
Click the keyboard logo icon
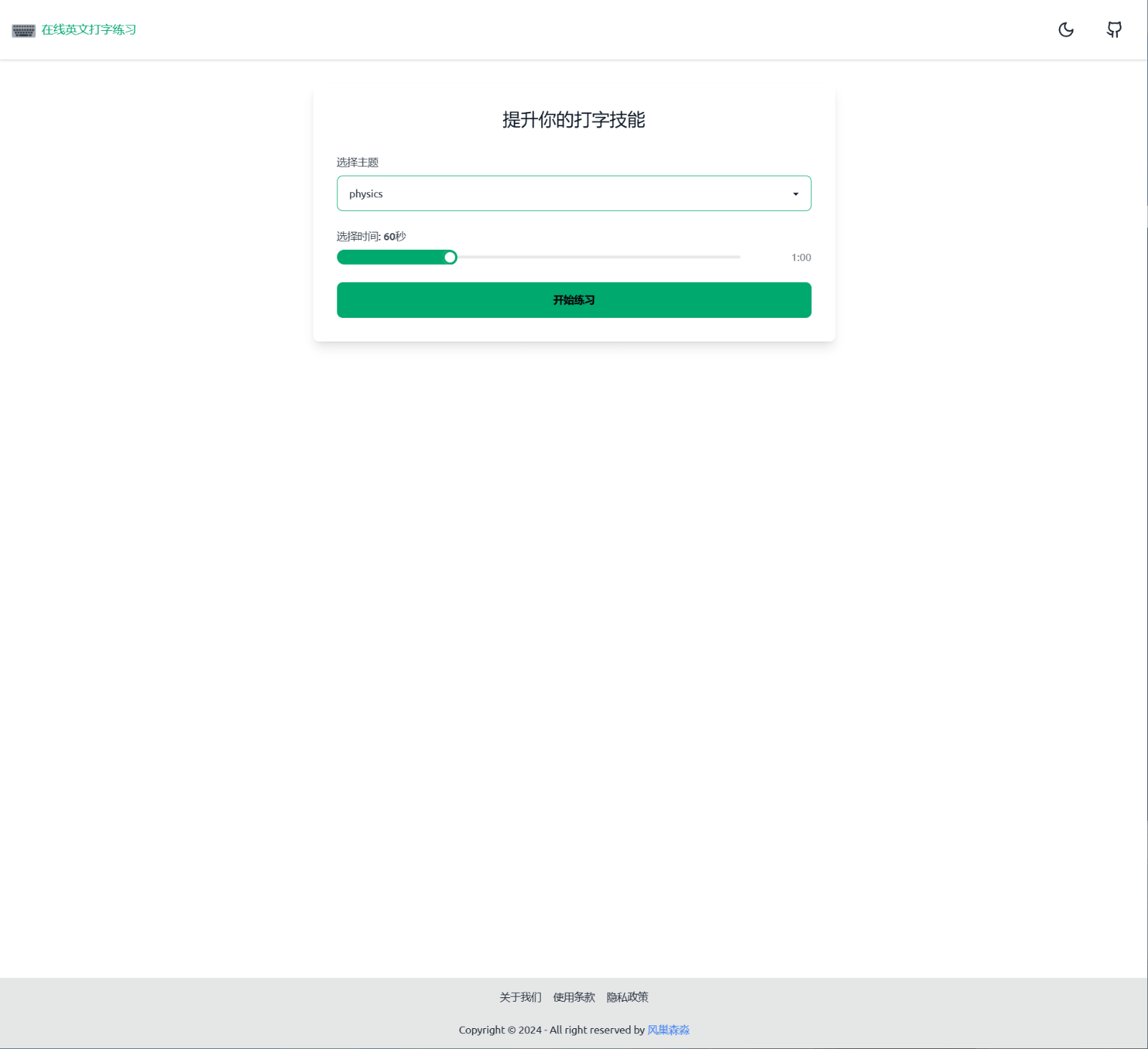[24, 30]
